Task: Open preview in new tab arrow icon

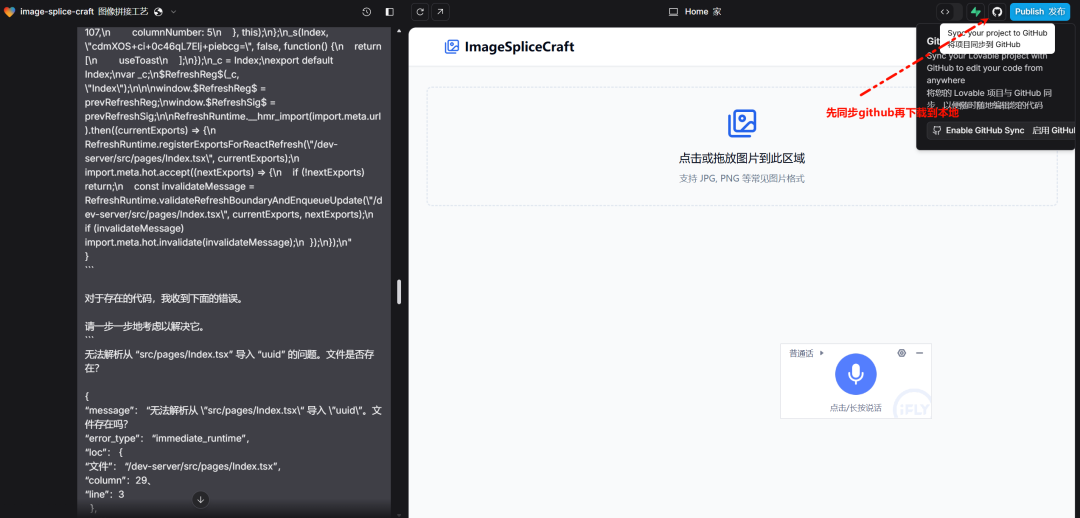Action: pyautogui.click(x=441, y=12)
